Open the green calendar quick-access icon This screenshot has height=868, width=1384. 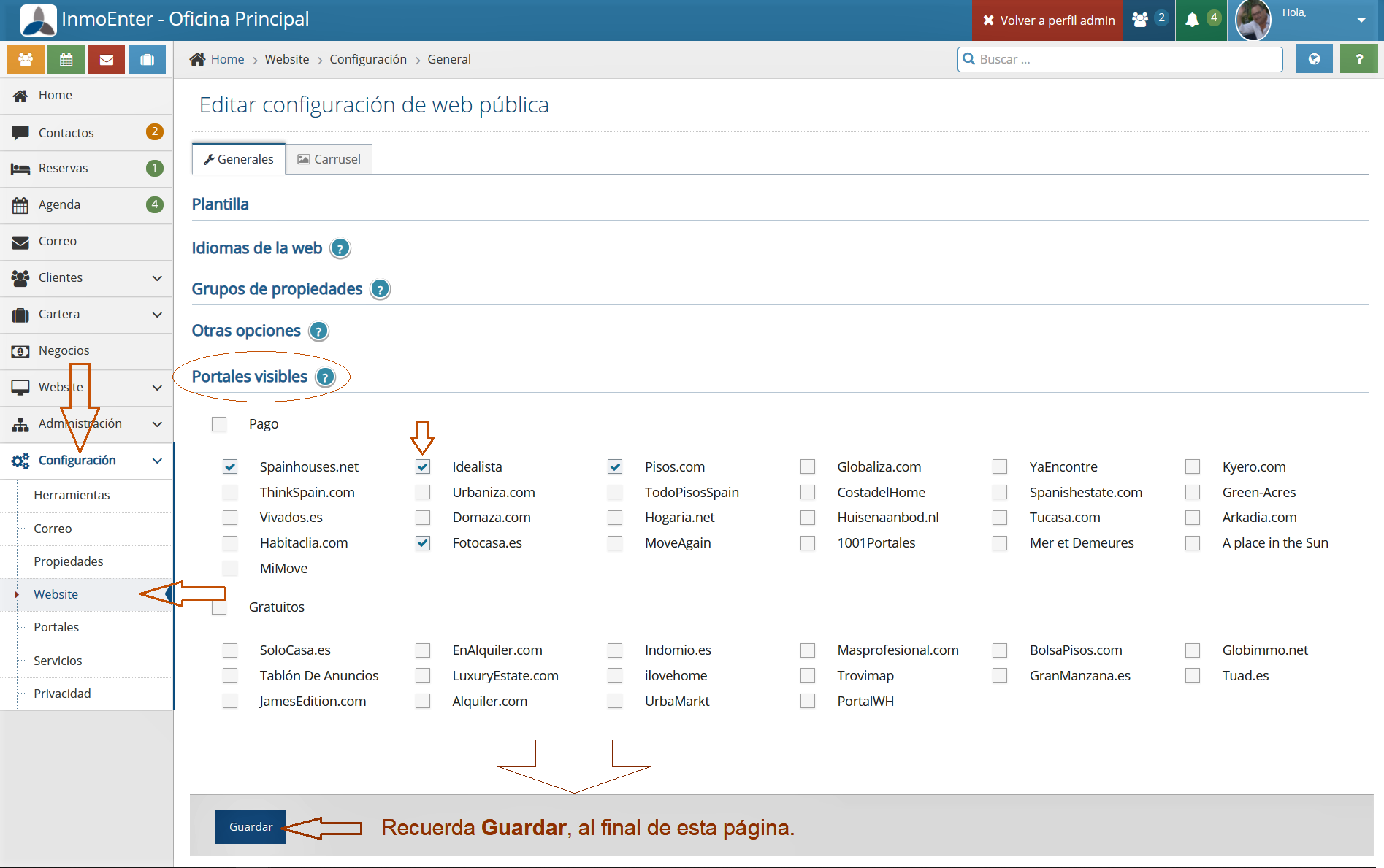(66, 60)
